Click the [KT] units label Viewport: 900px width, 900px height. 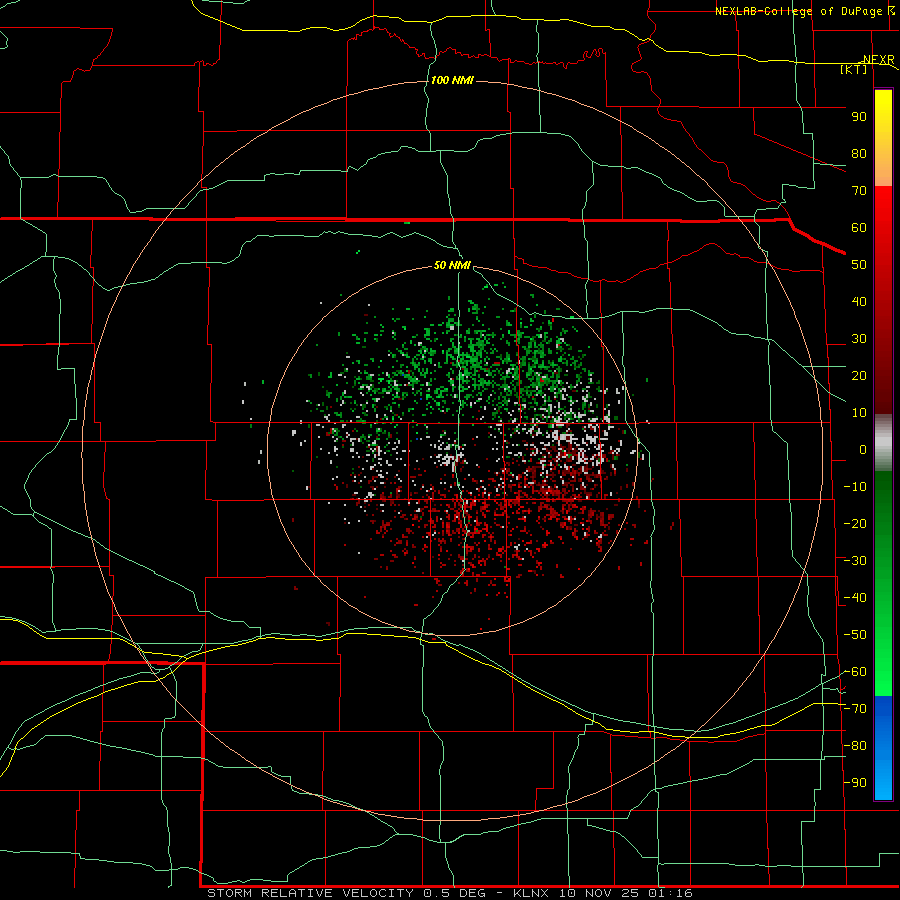854,69
